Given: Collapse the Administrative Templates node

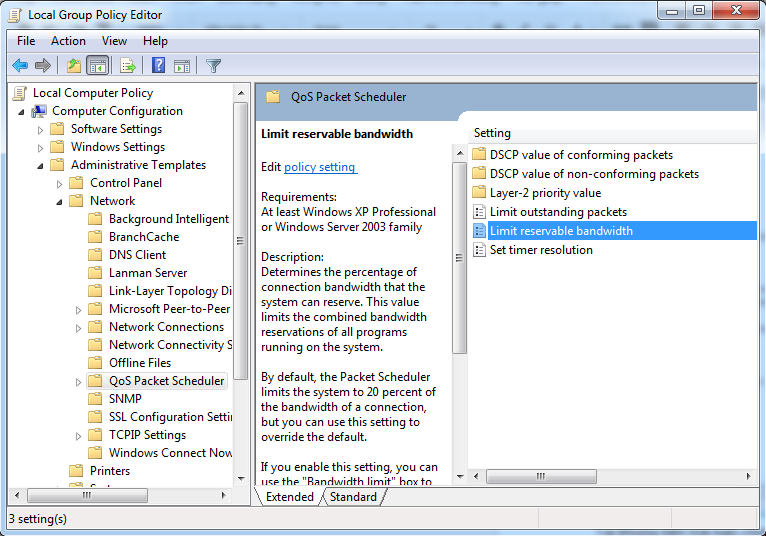Looking at the screenshot, I should (x=41, y=166).
